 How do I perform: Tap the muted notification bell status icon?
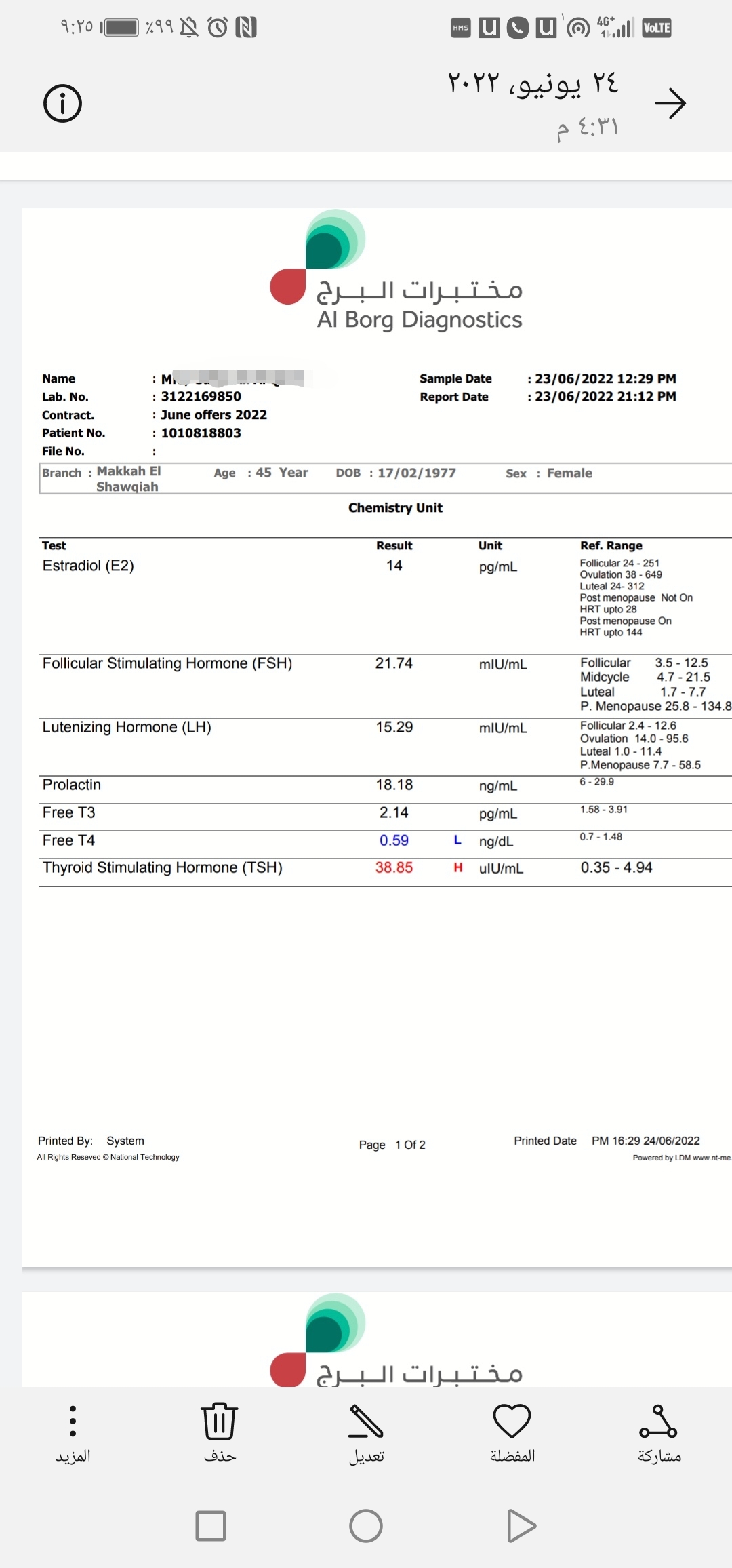pos(189,27)
